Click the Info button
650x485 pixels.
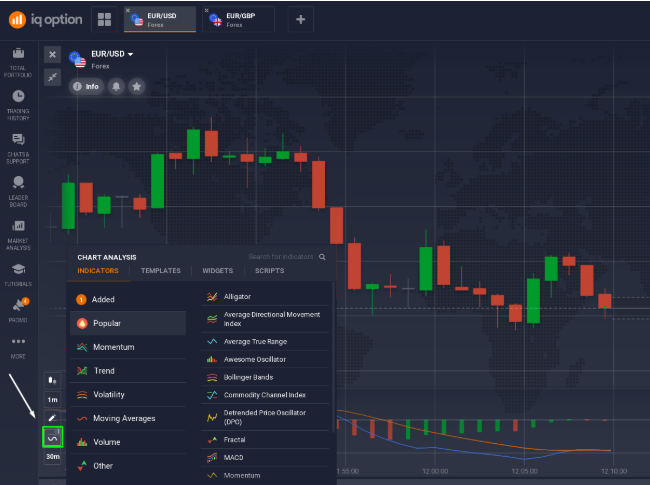pyautogui.click(x=87, y=87)
